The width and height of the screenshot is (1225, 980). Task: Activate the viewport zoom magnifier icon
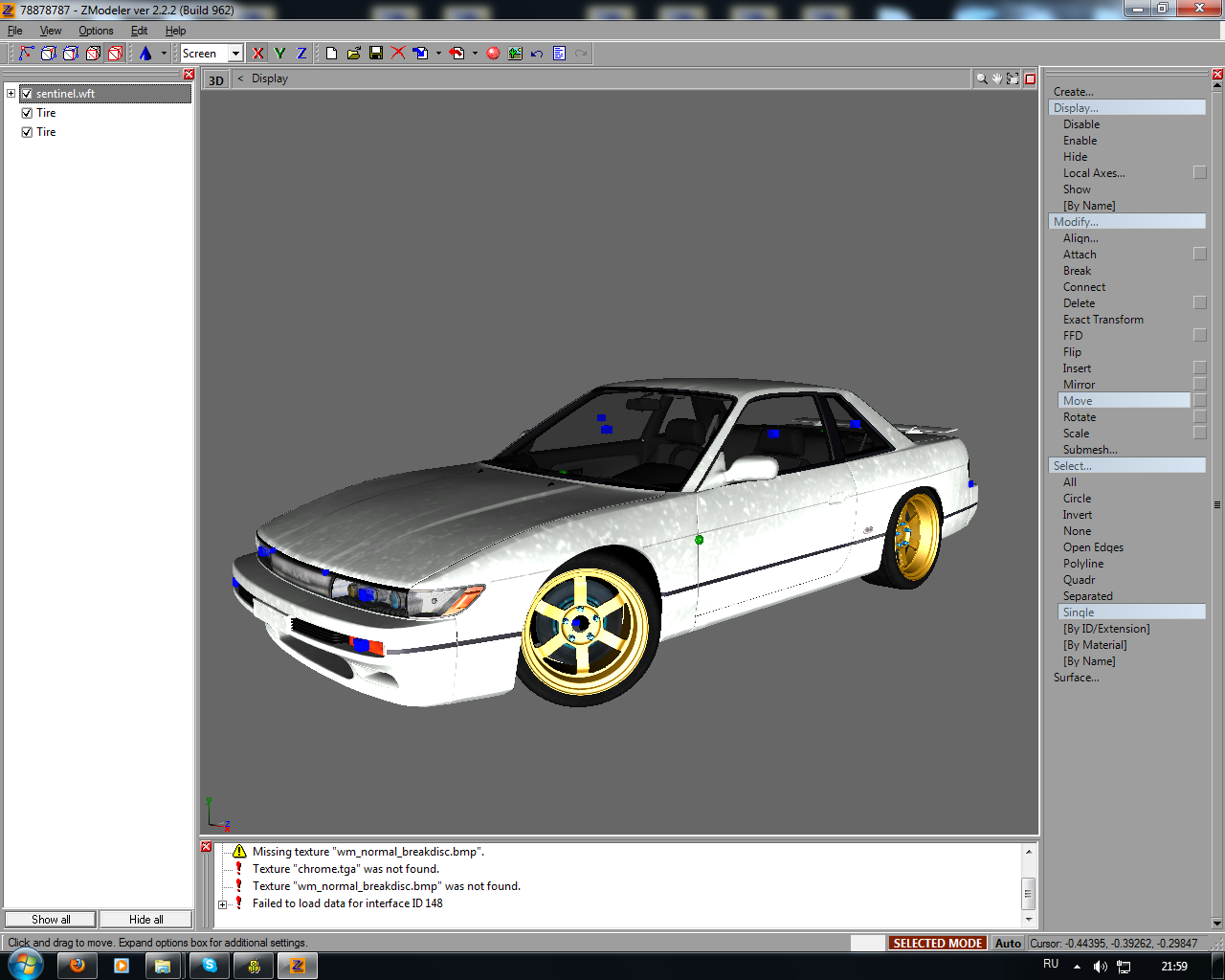coord(982,78)
